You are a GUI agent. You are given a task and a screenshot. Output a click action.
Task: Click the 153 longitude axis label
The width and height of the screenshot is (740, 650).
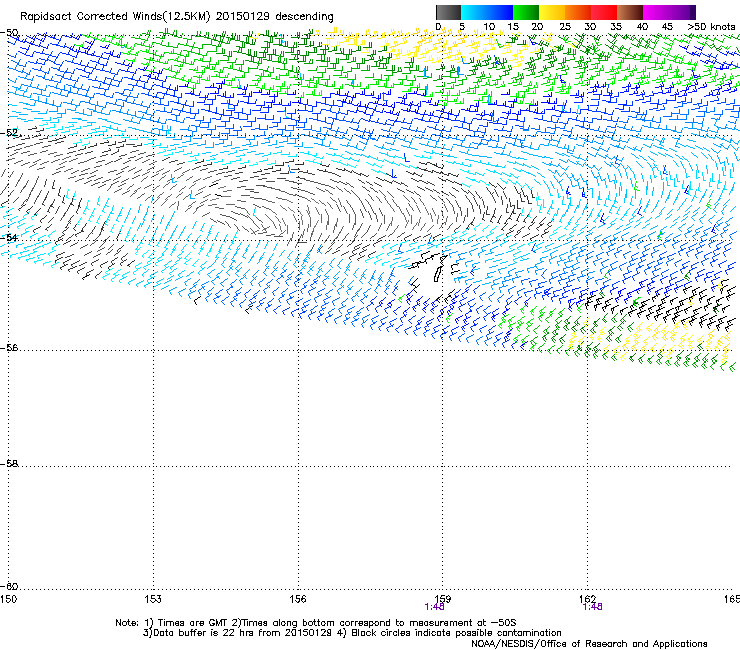[x=153, y=599]
